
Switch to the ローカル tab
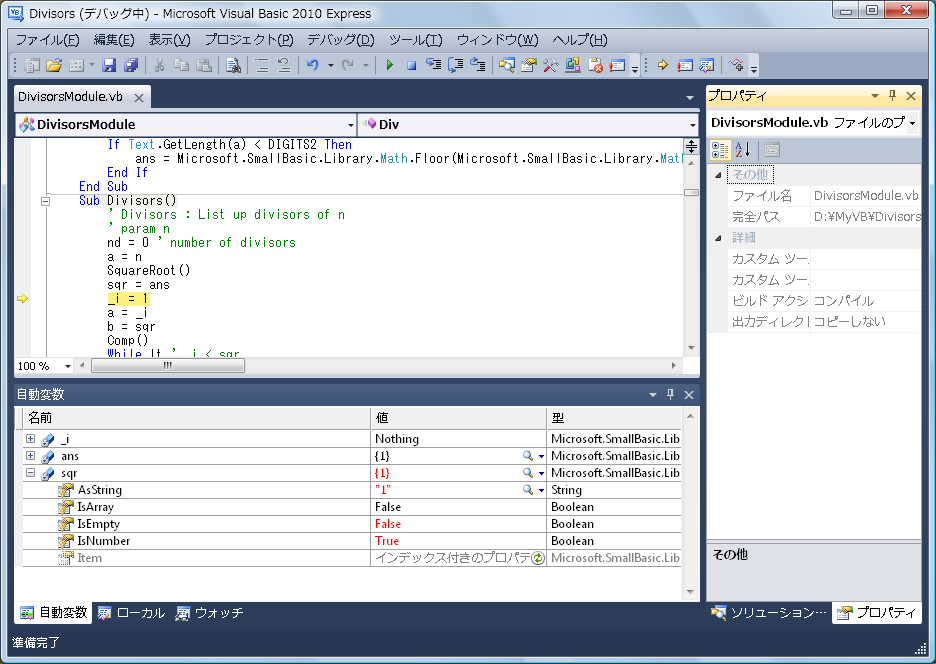tap(131, 613)
